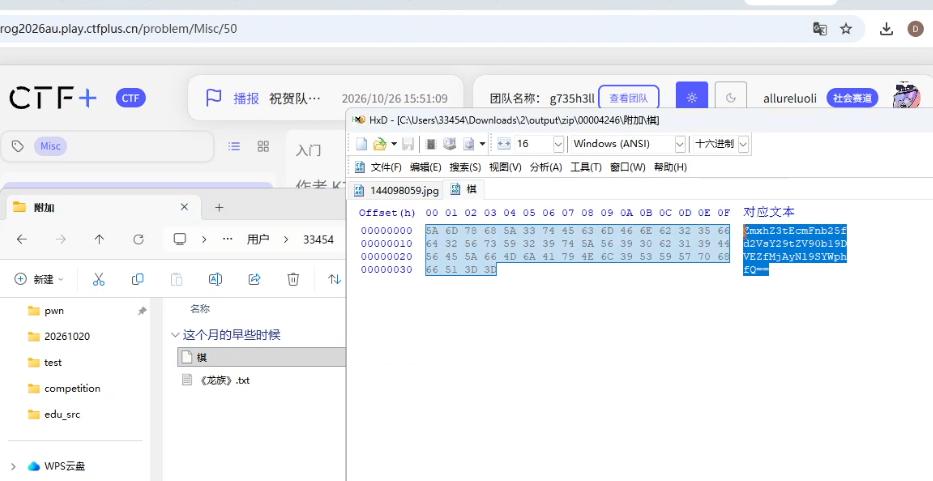Viewport: 933px width, 481px height.
Task: Click the 播报 flag icon
Action: pos(214,98)
